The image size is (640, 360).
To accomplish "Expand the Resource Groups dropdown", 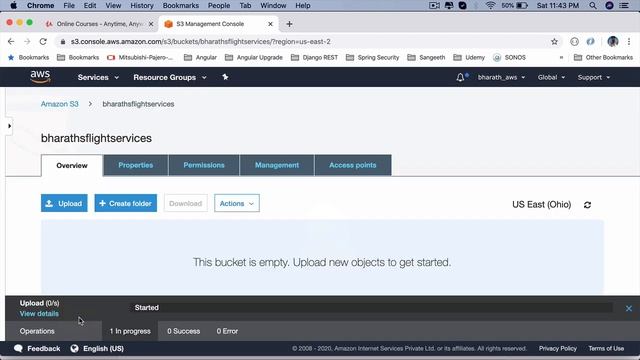I will (x=170, y=77).
